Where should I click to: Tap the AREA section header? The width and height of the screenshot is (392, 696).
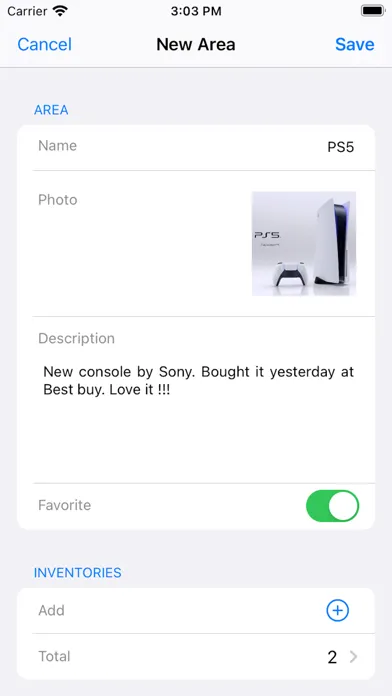(51, 110)
